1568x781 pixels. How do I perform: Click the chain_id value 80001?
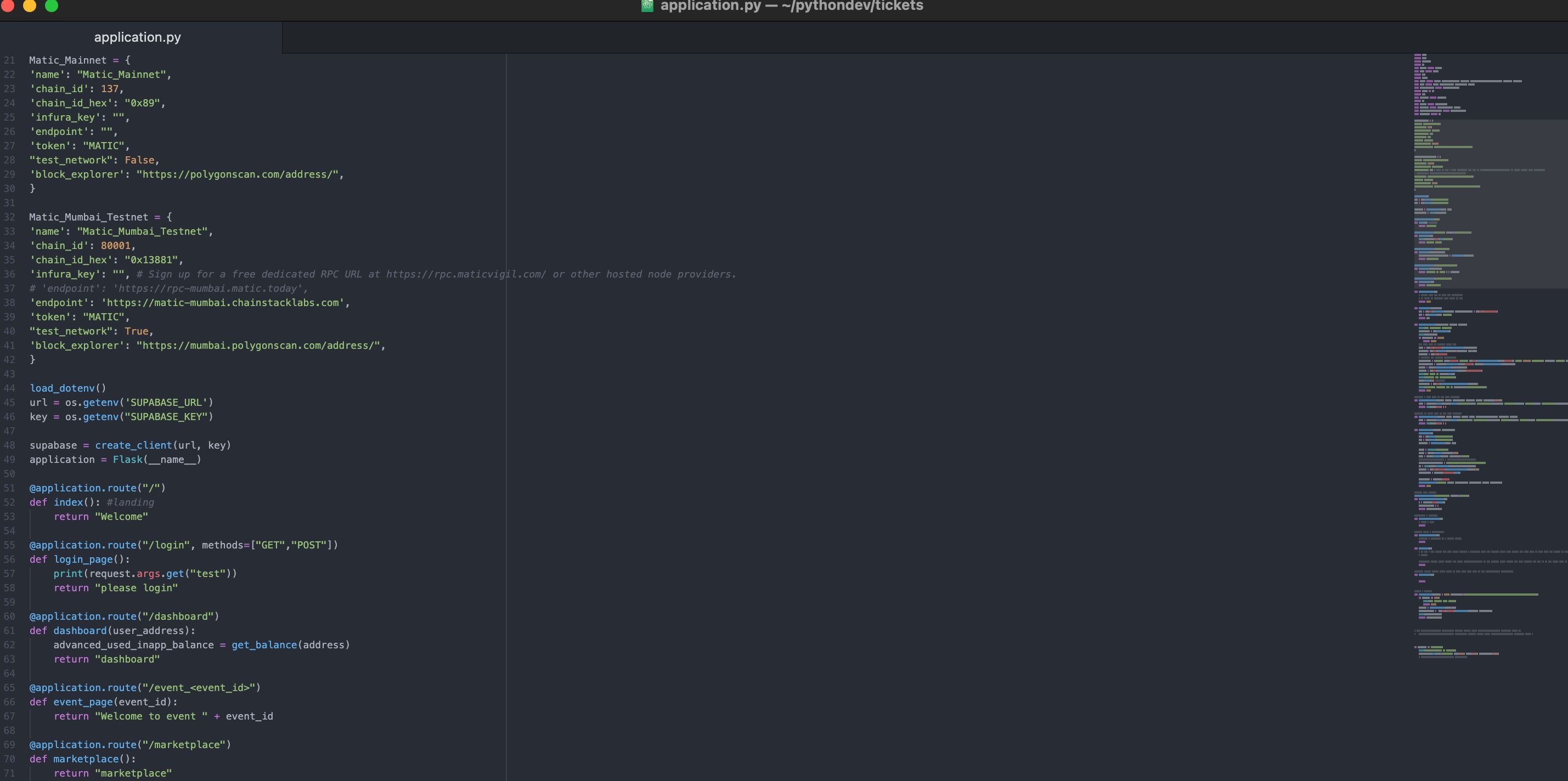coord(116,246)
